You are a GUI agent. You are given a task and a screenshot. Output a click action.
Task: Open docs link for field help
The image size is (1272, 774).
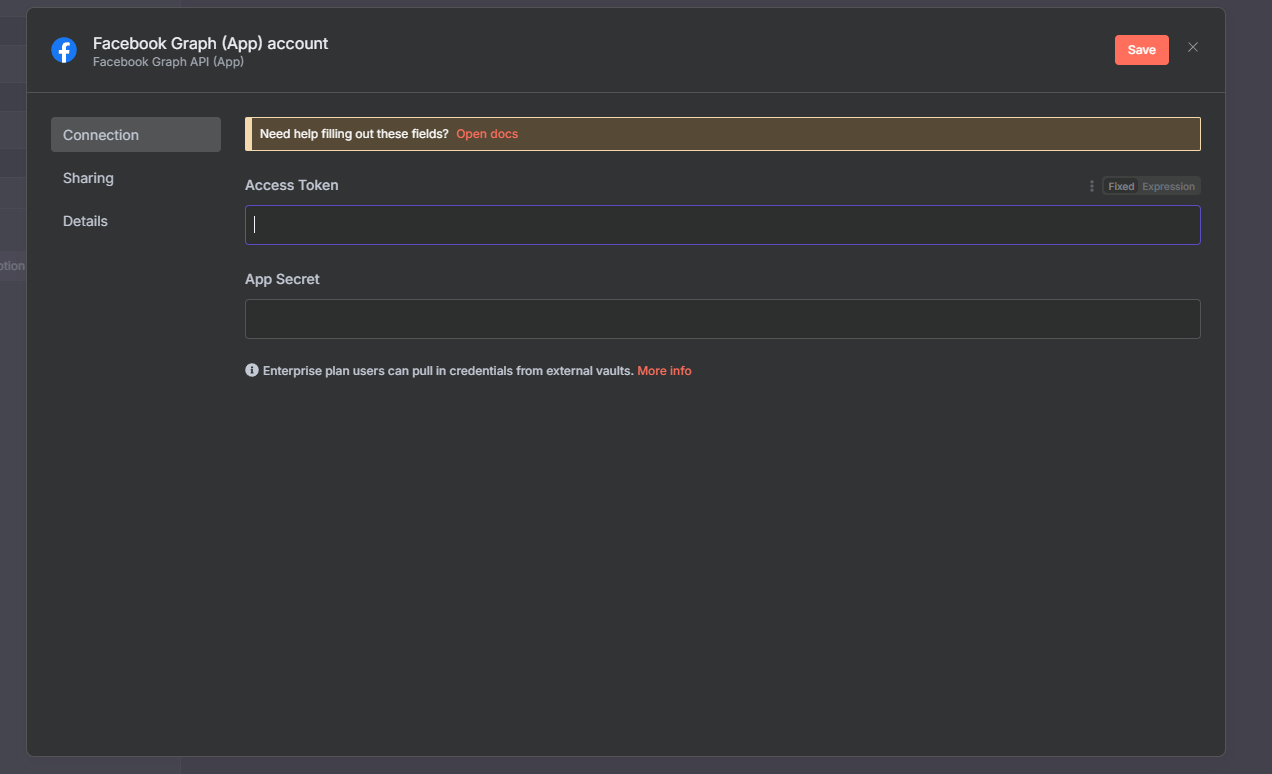tap(487, 134)
